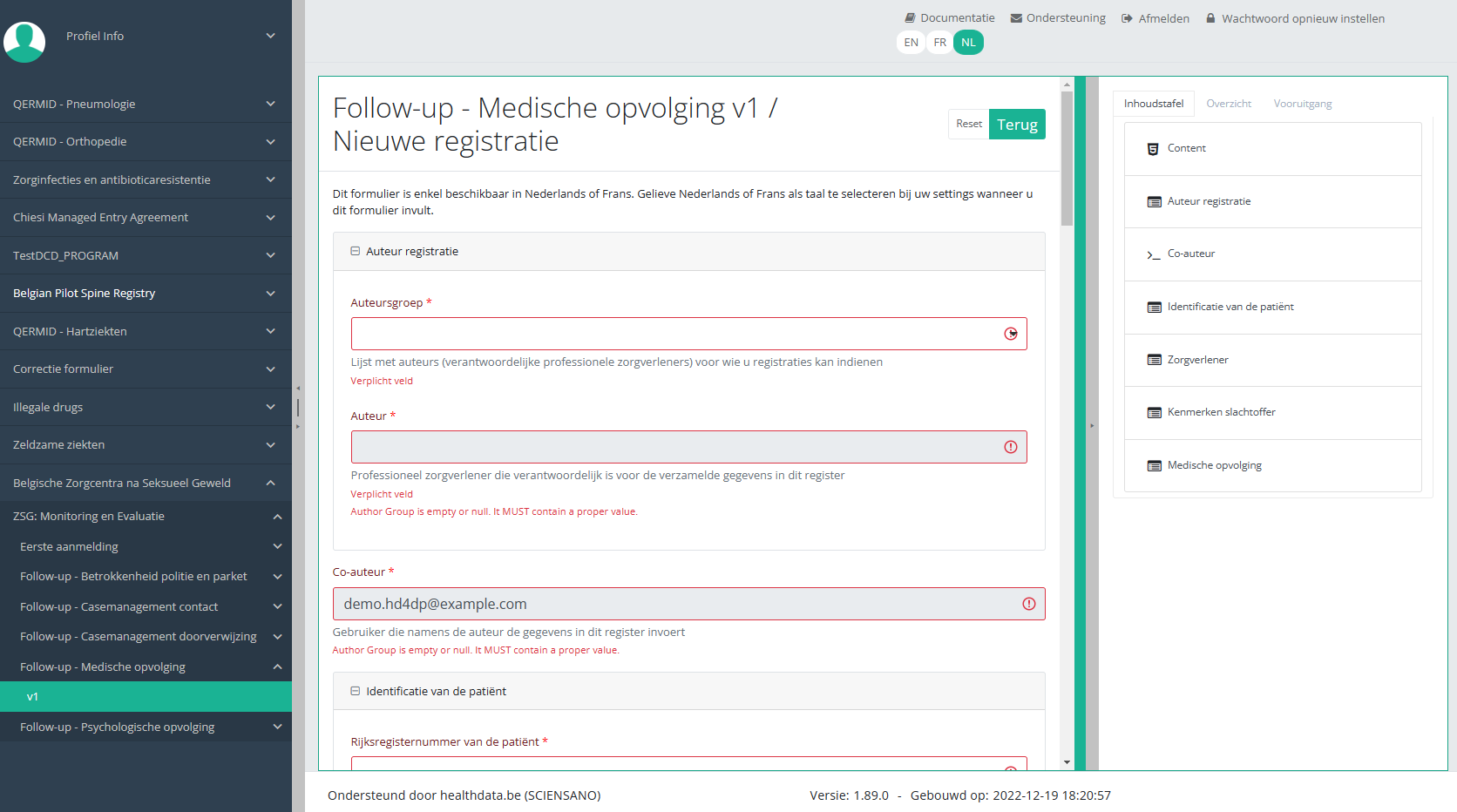Click the Ondersteuning envelope icon
Image resolution: width=1457 pixels, height=812 pixels.
[1016, 18]
